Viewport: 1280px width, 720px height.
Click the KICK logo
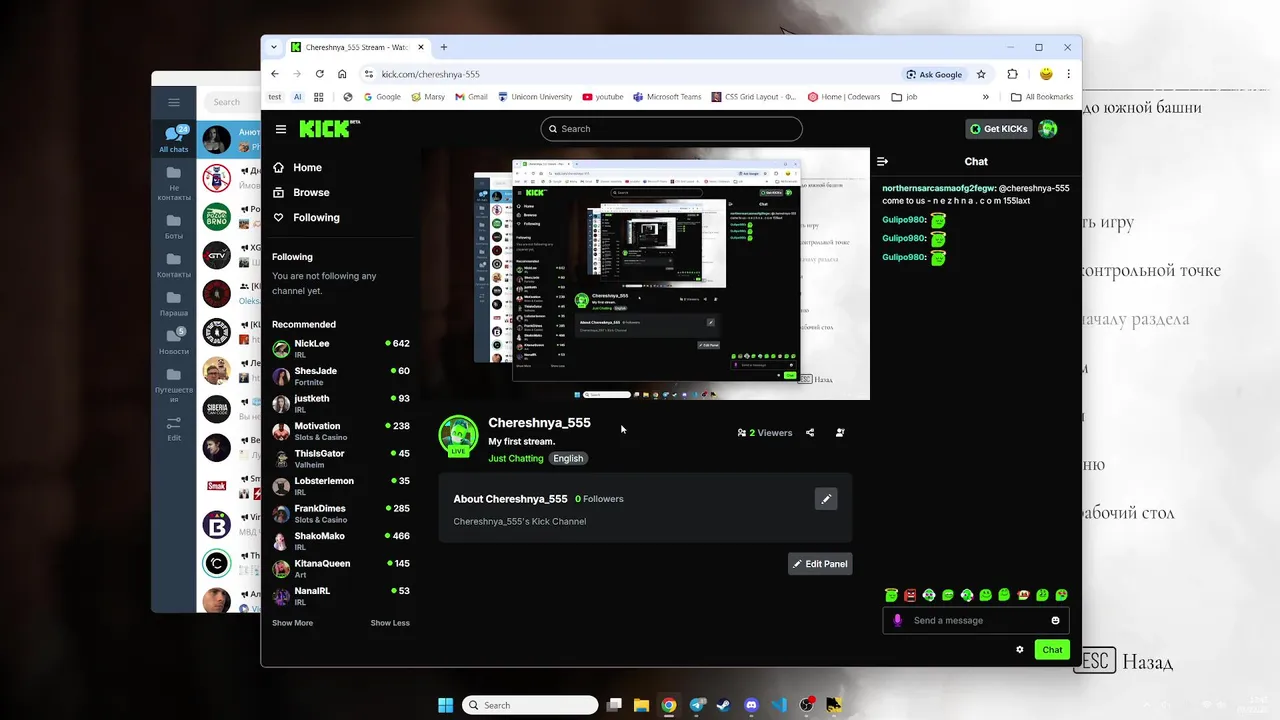pos(327,128)
